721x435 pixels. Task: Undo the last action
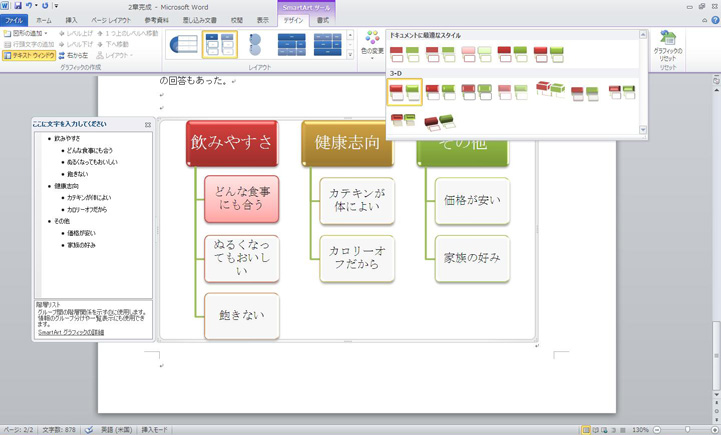(29, 6)
